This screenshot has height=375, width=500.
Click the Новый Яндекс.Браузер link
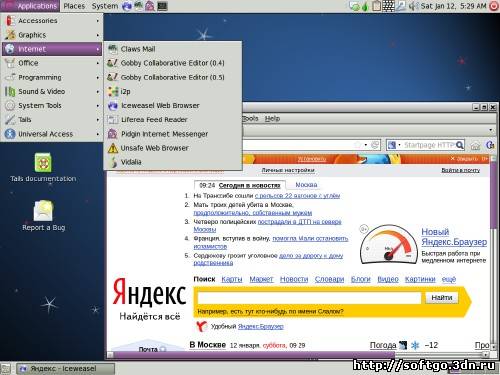click(x=454, y=237)
